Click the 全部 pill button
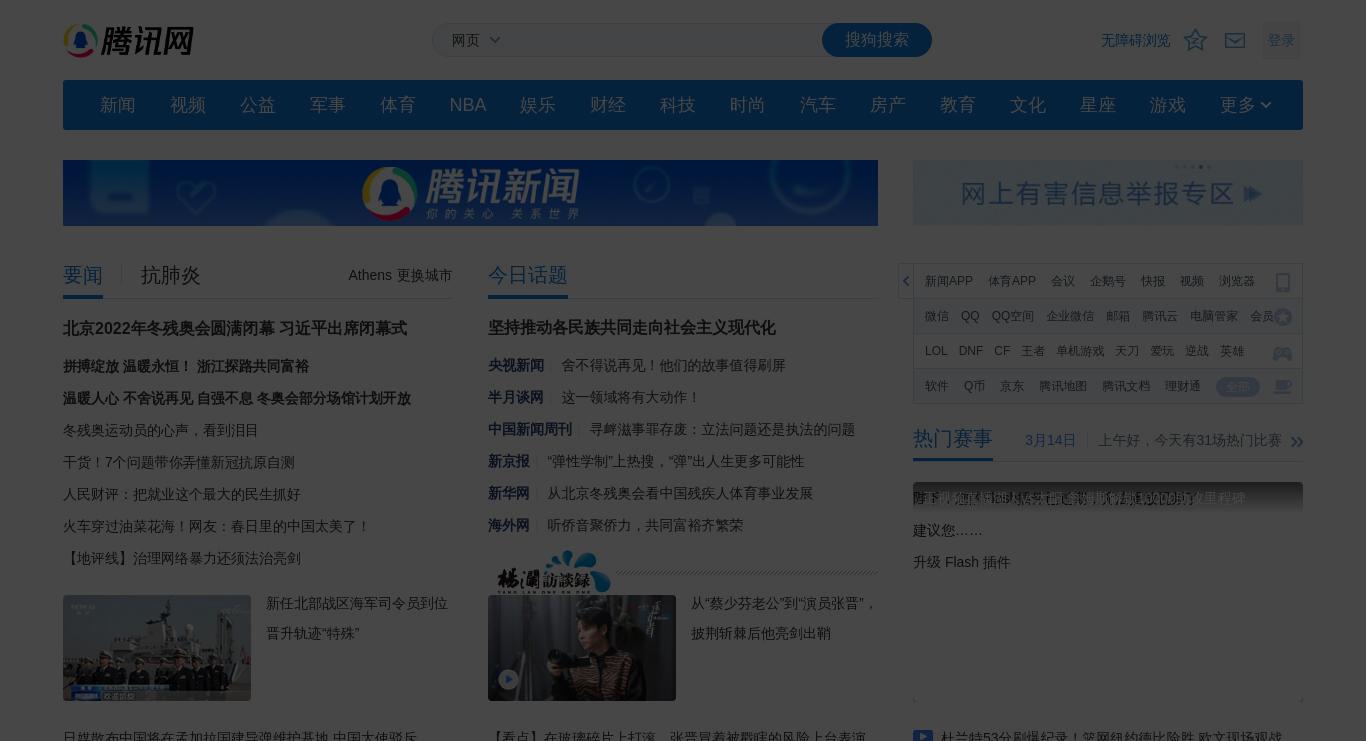1366x741 pixels. (x=1238, y=386)
